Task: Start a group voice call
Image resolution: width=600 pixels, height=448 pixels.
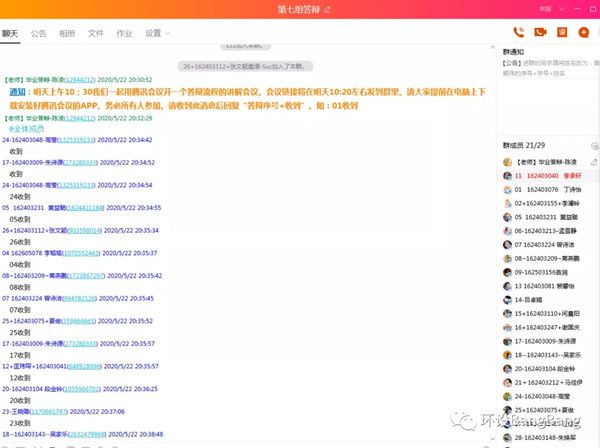Action: (519, 33)
